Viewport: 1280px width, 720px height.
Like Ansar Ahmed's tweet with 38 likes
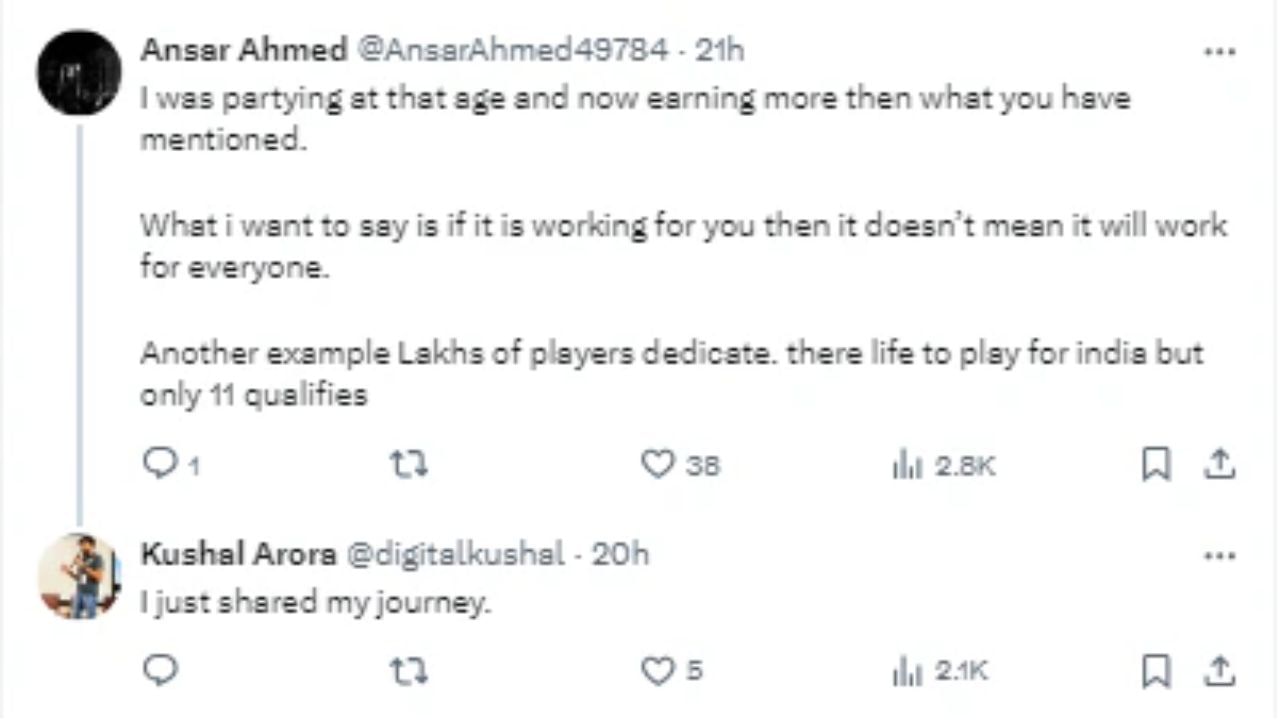(x=658, y=464)
